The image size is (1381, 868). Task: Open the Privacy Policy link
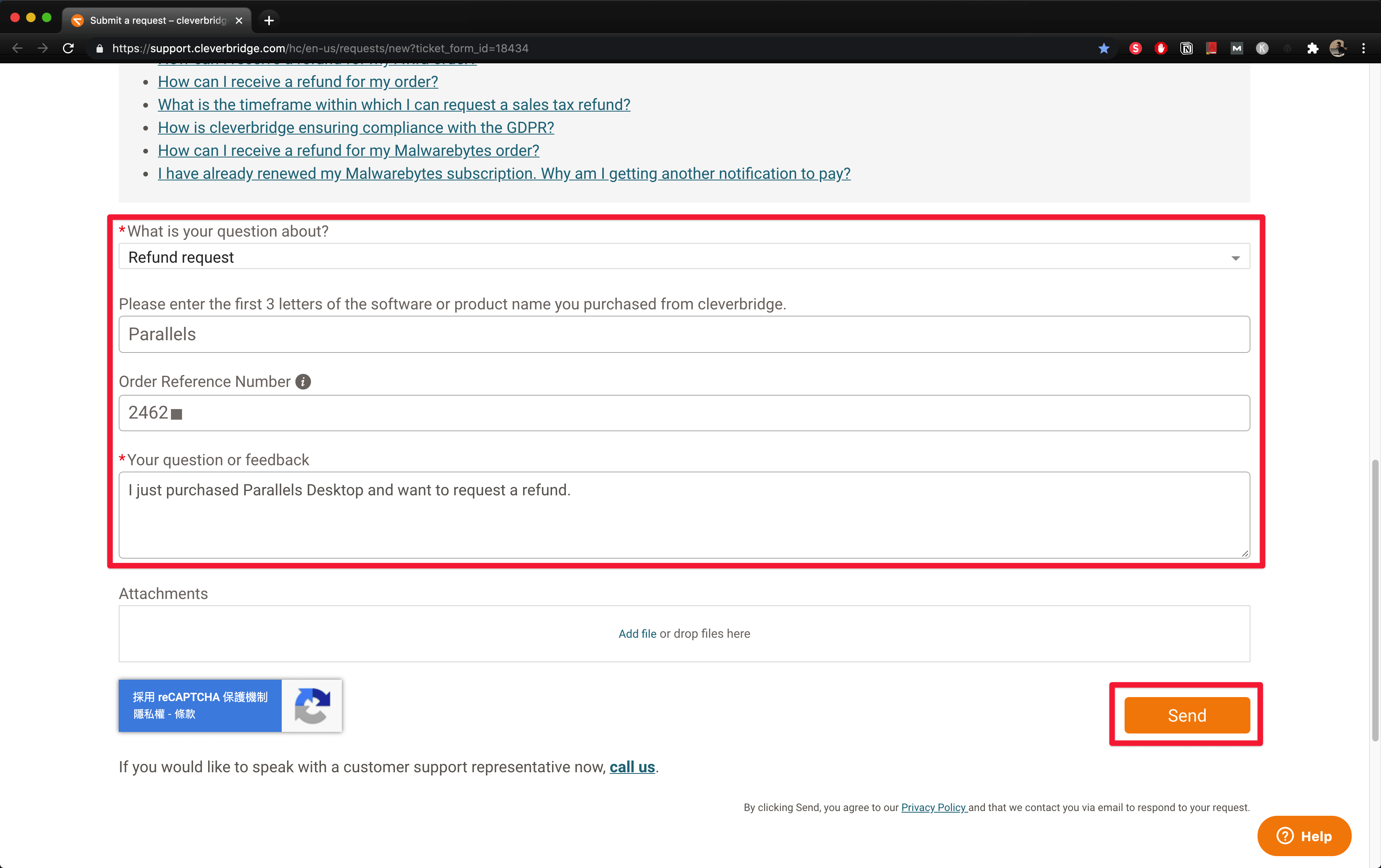click(x=933, y=807)
